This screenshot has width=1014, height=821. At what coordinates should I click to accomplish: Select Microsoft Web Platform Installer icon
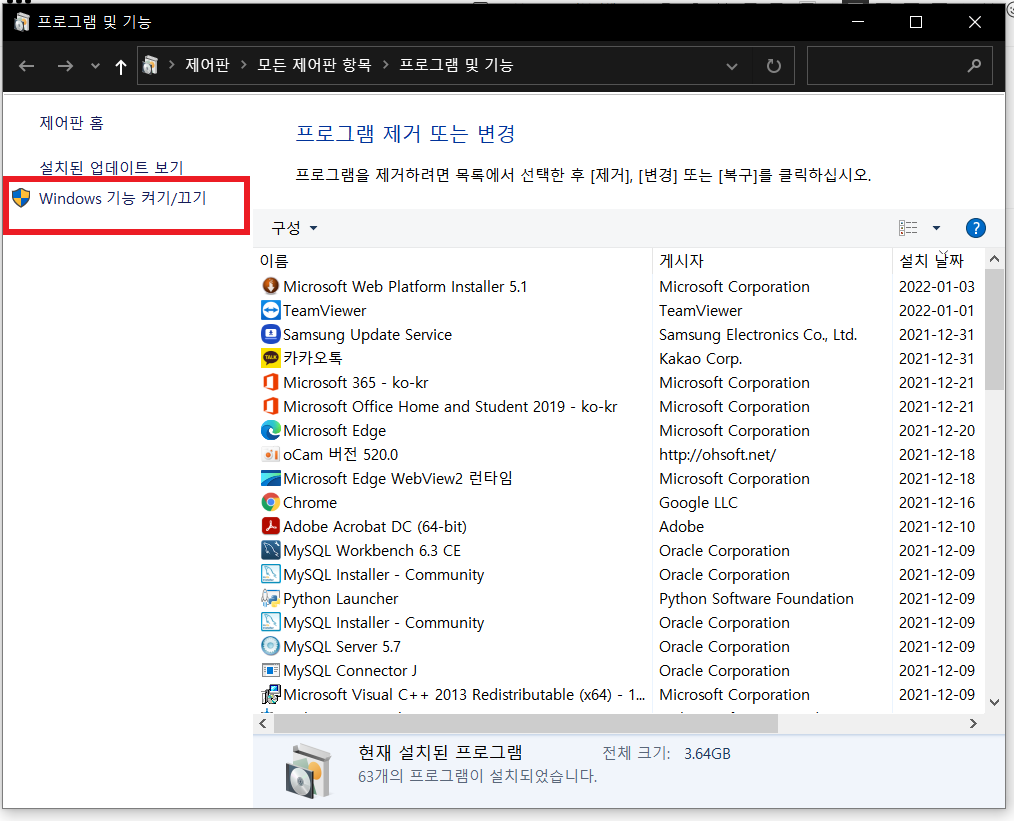tap(270, 286)
